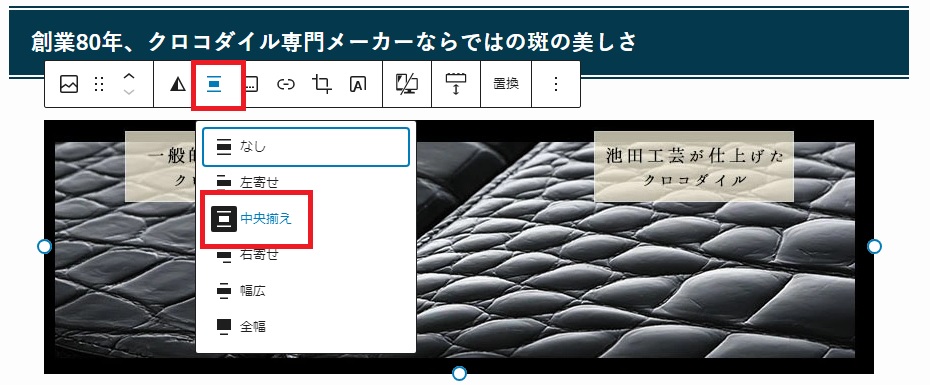The height and width of the screenshot is (385, 930).
Task: Choose 右寄せ alignment
Action: coord(306,255)
